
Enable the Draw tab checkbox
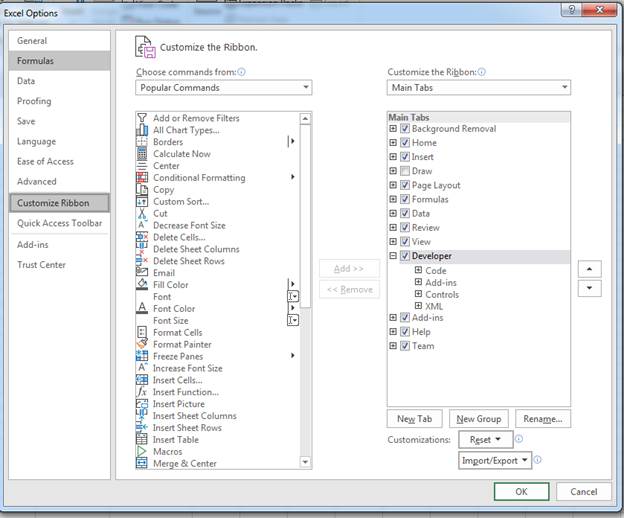(x=405, y=171)
